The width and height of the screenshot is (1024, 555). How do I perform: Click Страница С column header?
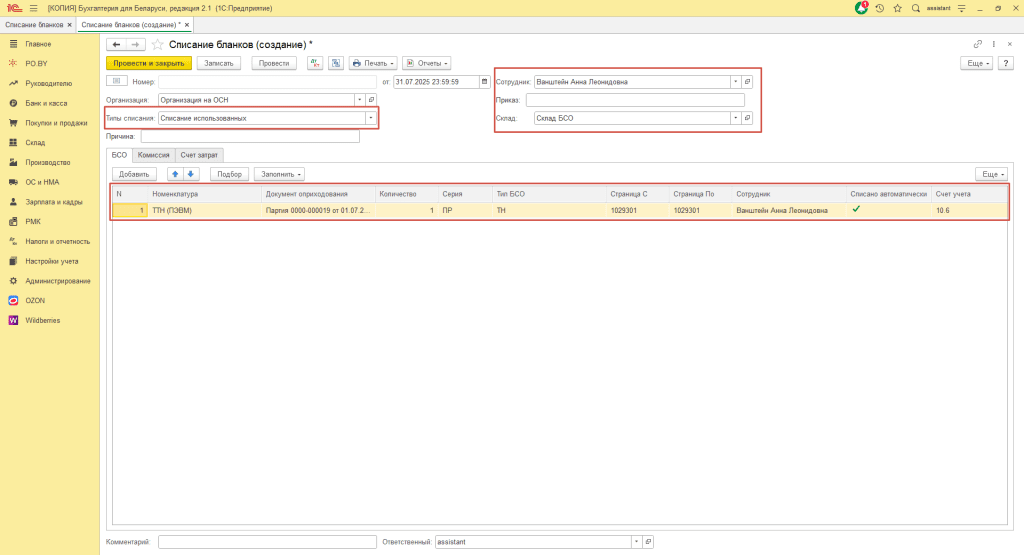pos(636,194)
